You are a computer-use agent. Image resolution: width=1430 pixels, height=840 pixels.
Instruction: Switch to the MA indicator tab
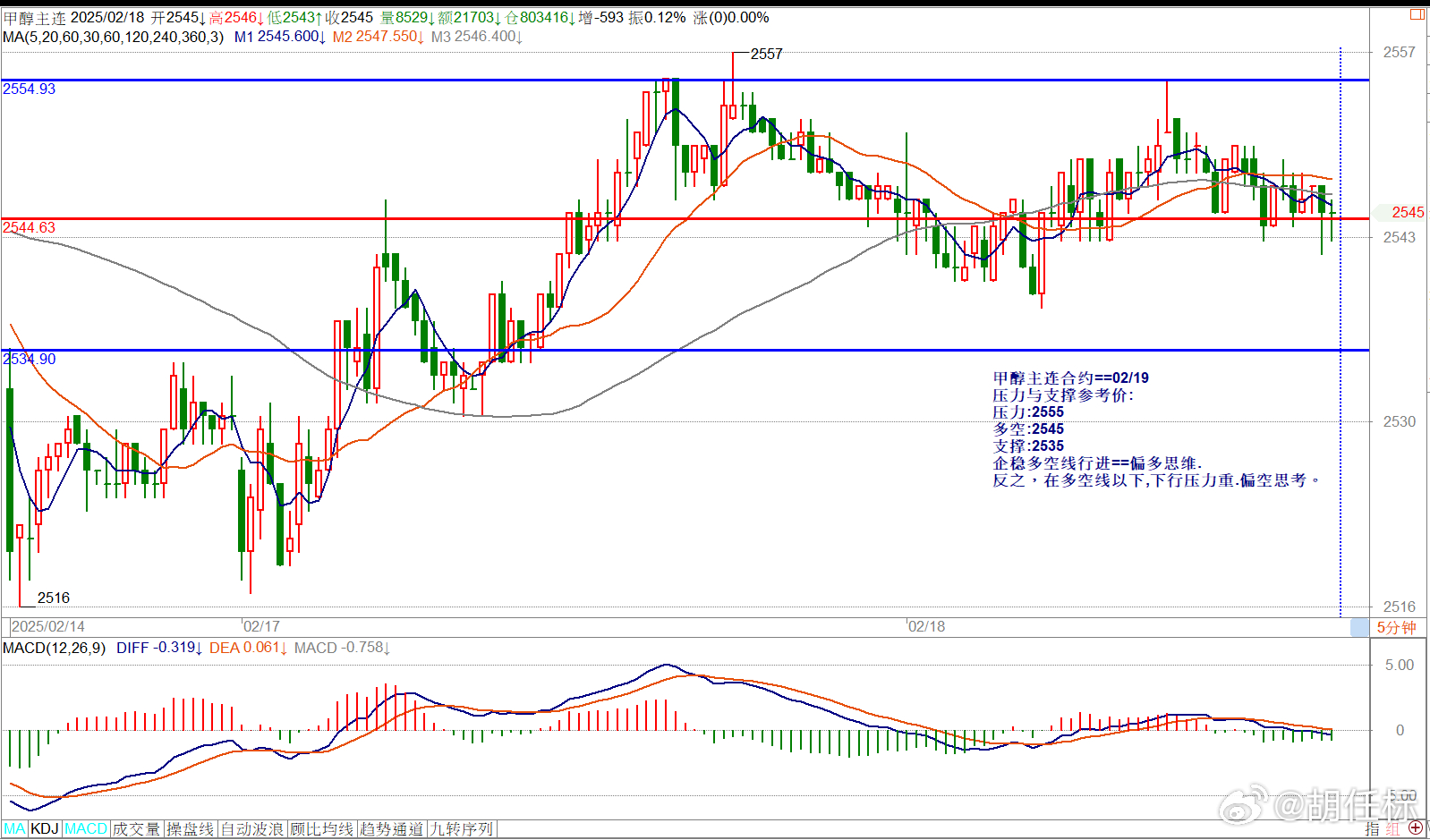(x=15, y=829)
